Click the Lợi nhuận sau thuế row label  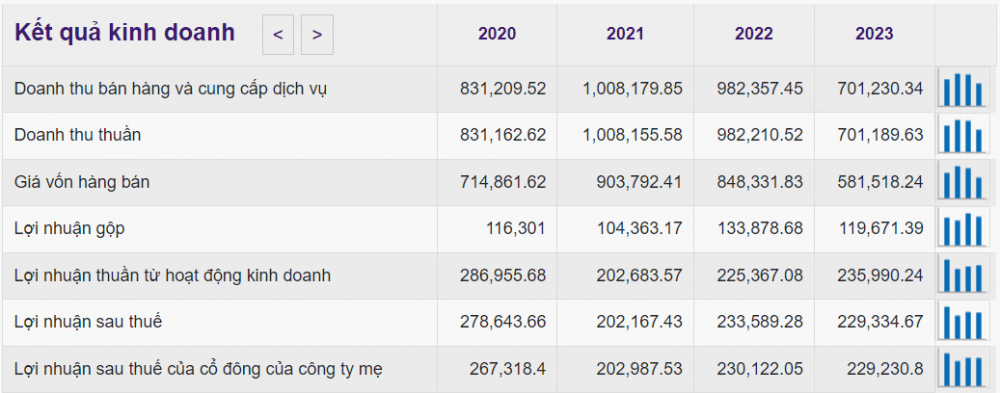coord(88,322)
